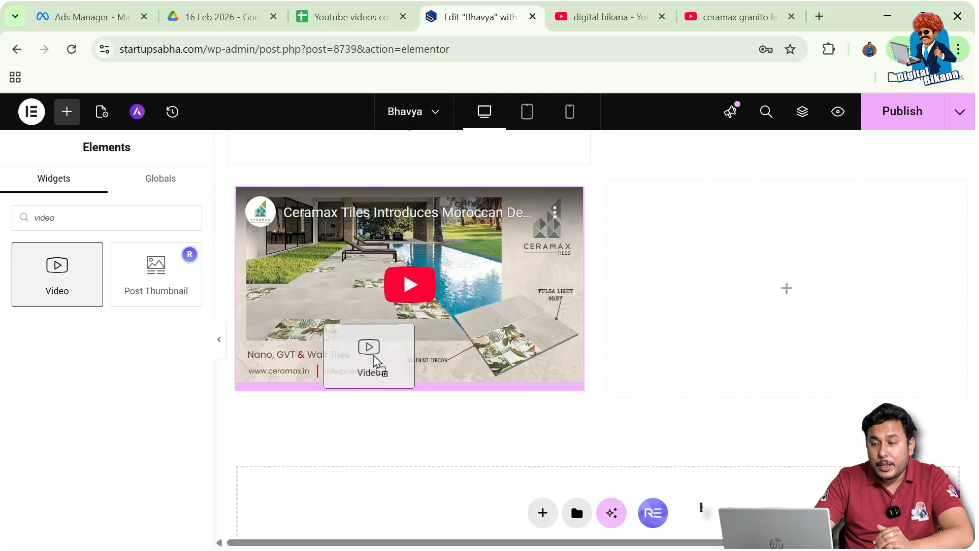Switch to digital bikana YouTube tab

click(x=612, y=17)
